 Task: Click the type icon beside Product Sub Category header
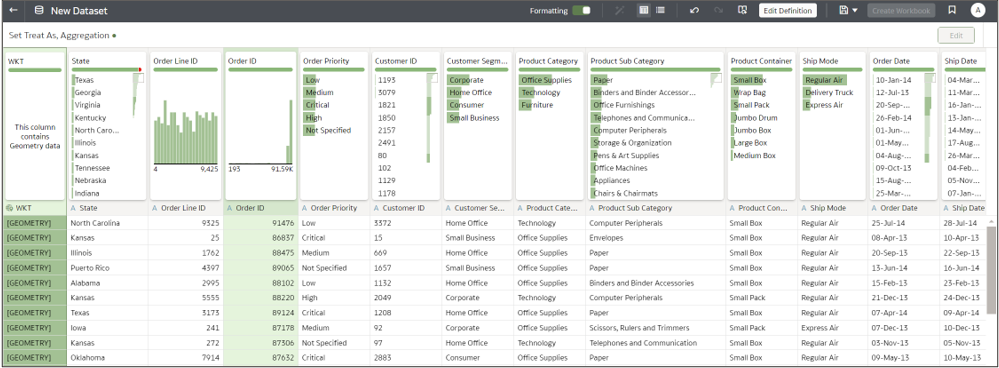pos(593,208)
